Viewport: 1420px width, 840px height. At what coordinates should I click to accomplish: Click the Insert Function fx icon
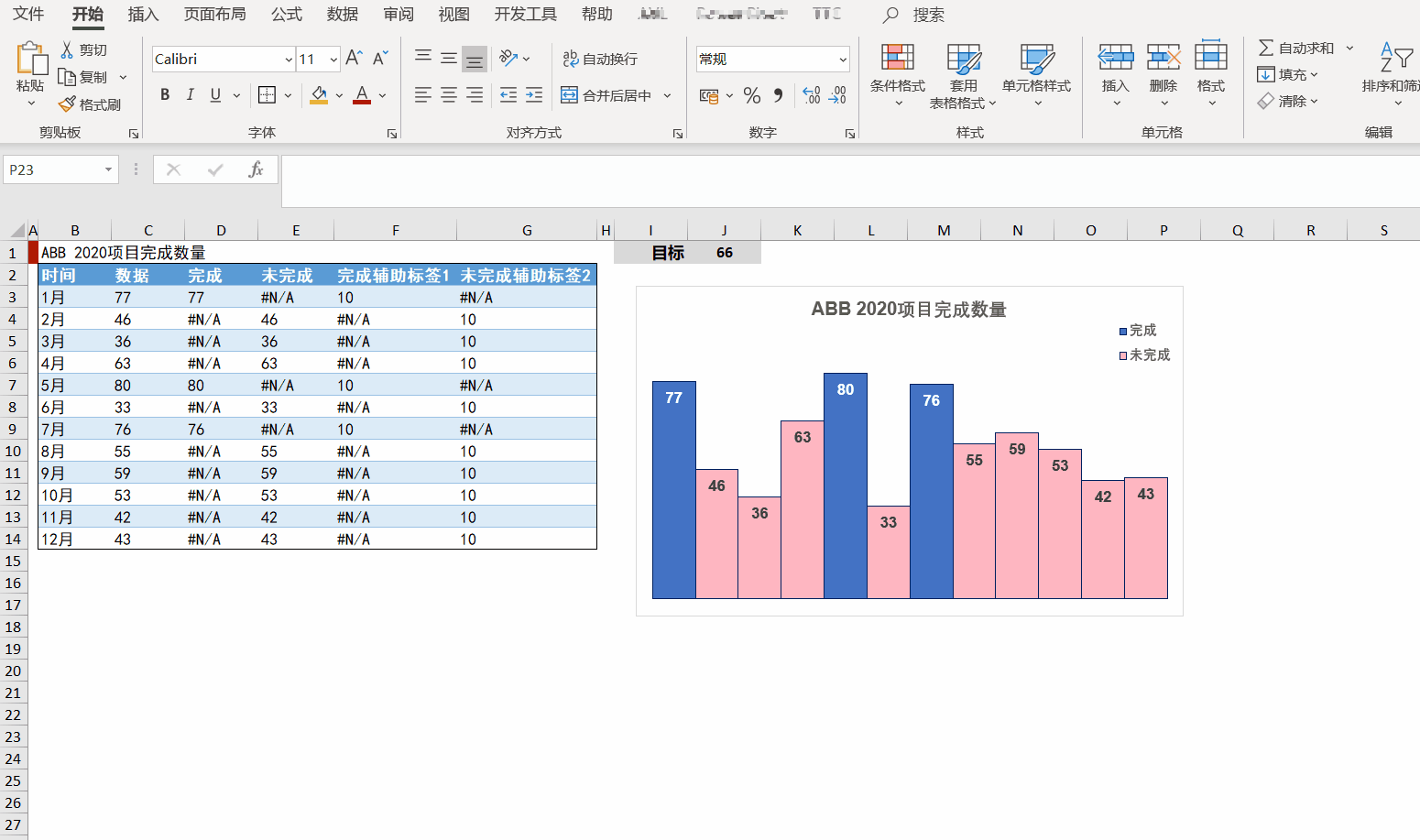[256, 169]
